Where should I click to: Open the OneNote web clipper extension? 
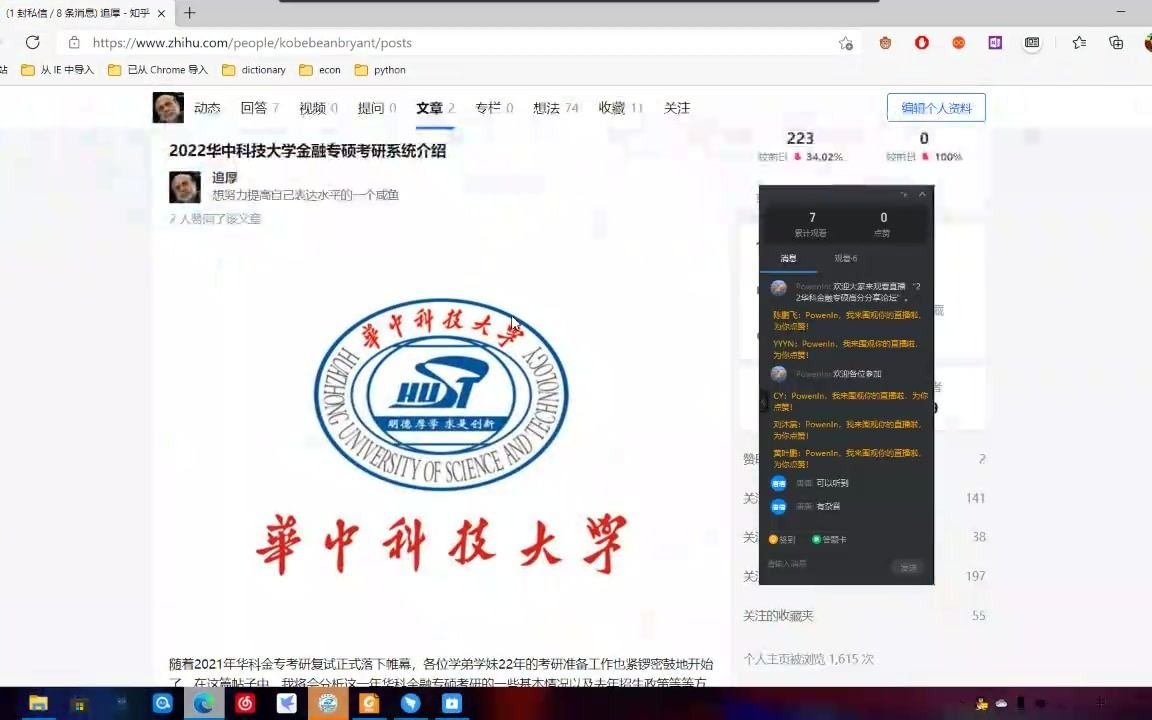tap(995, 43)
